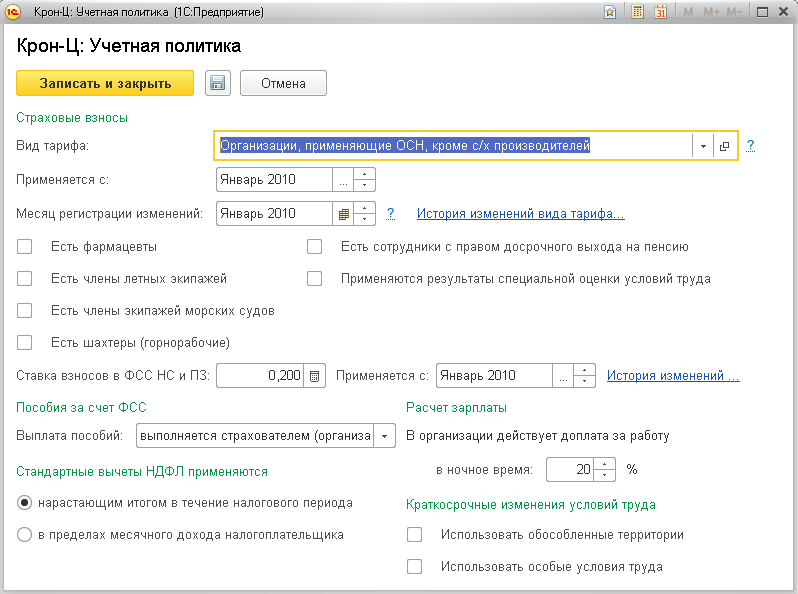Increase the night-time surcharge percent with the up spinner
Viewport: 798px width, 594px height.
click(x=604, y=463)
